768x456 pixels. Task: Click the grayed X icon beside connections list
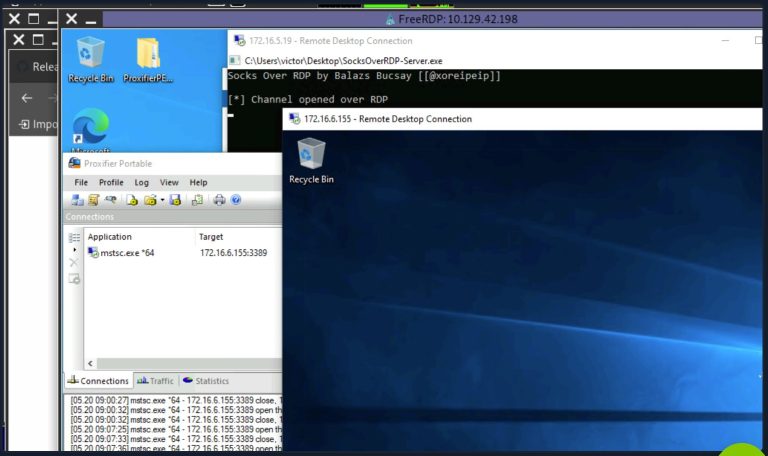(74, 263)
